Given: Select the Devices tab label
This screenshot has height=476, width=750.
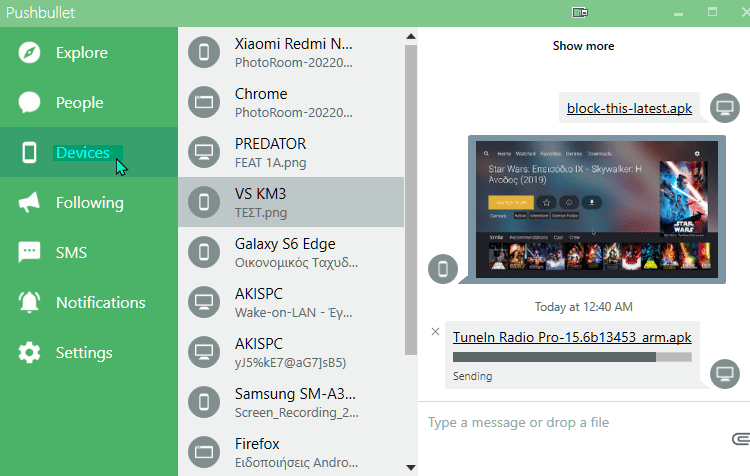Looking at the screenshot, I should [x=83, y=153].
